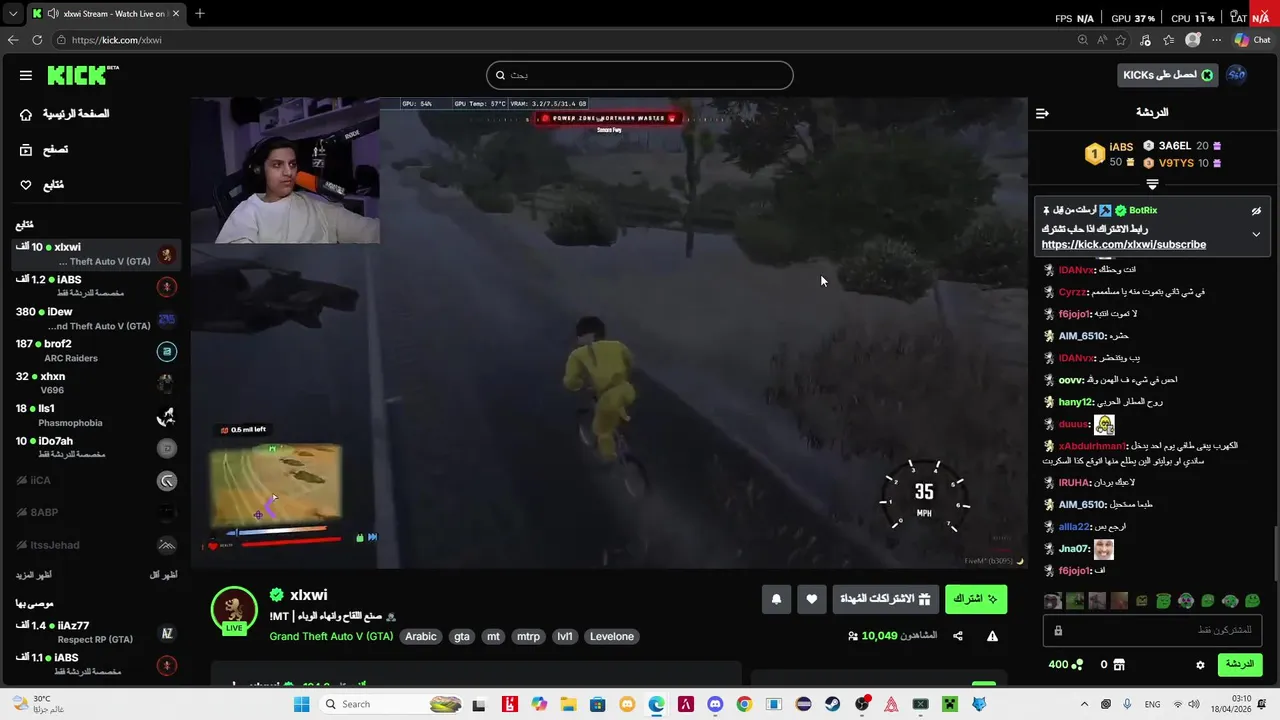Select the Levelone tag

tap(612, 636)
